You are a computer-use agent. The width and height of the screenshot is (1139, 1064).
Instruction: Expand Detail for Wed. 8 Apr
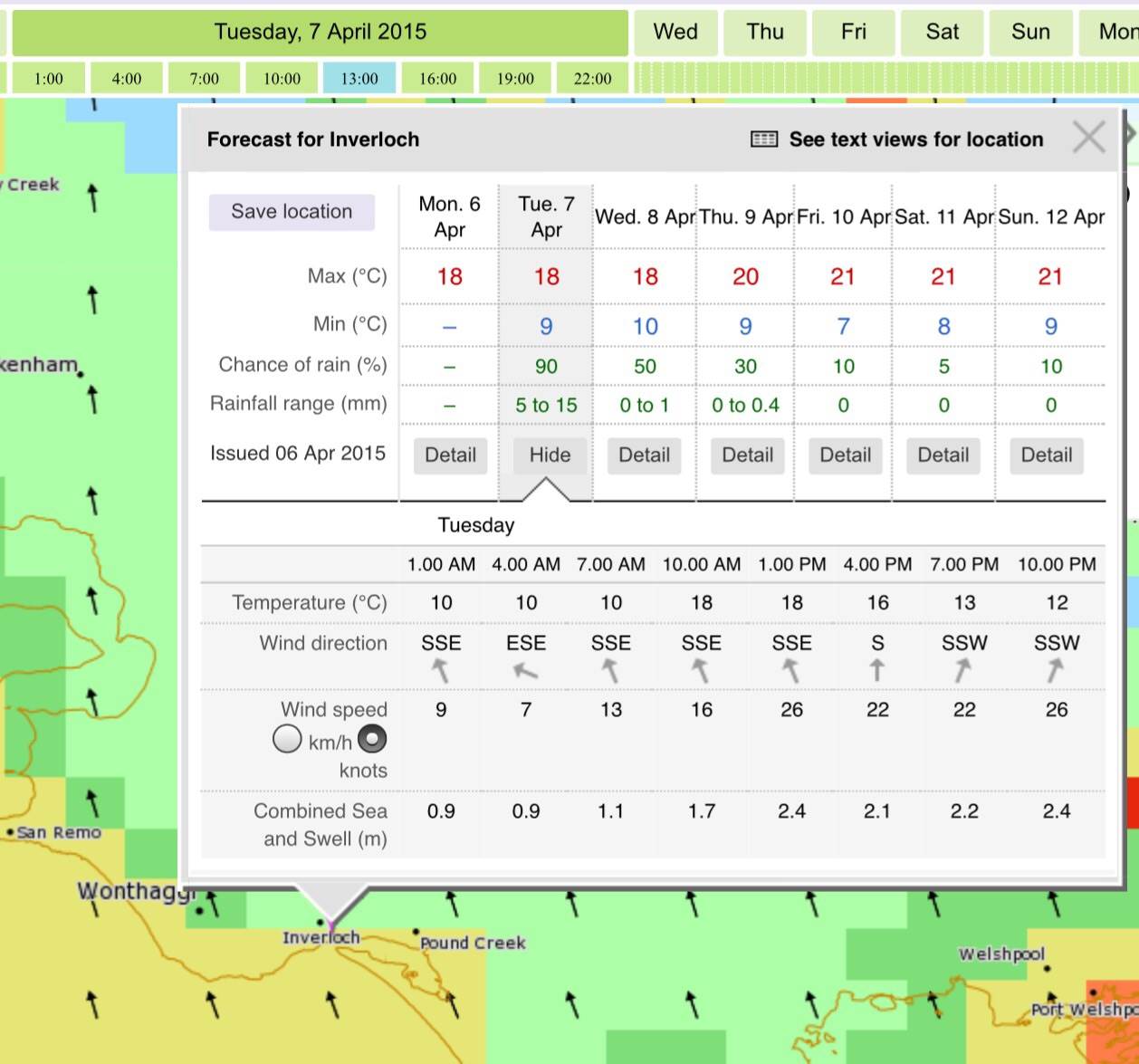[644, 455]
